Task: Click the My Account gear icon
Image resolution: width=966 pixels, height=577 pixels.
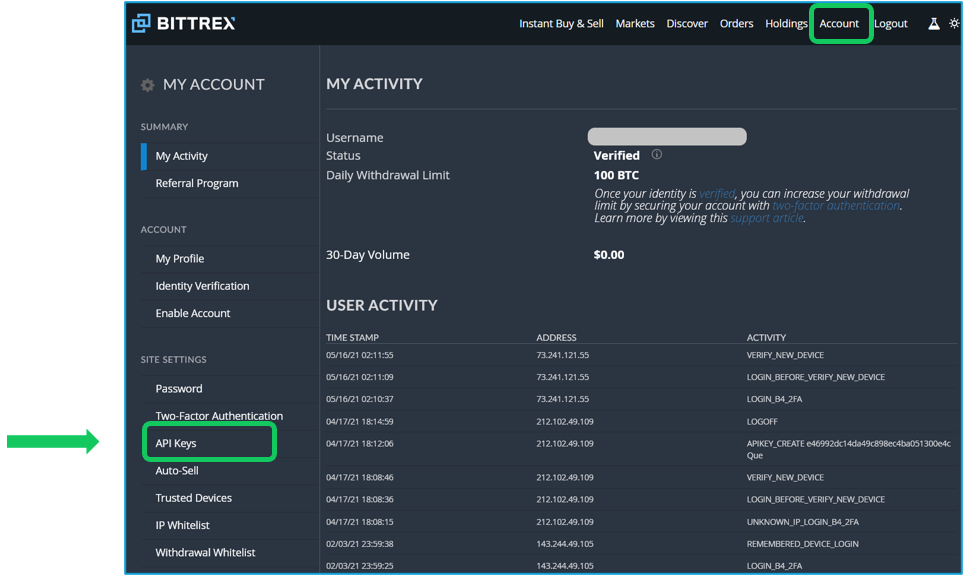Action: [147, 85]
